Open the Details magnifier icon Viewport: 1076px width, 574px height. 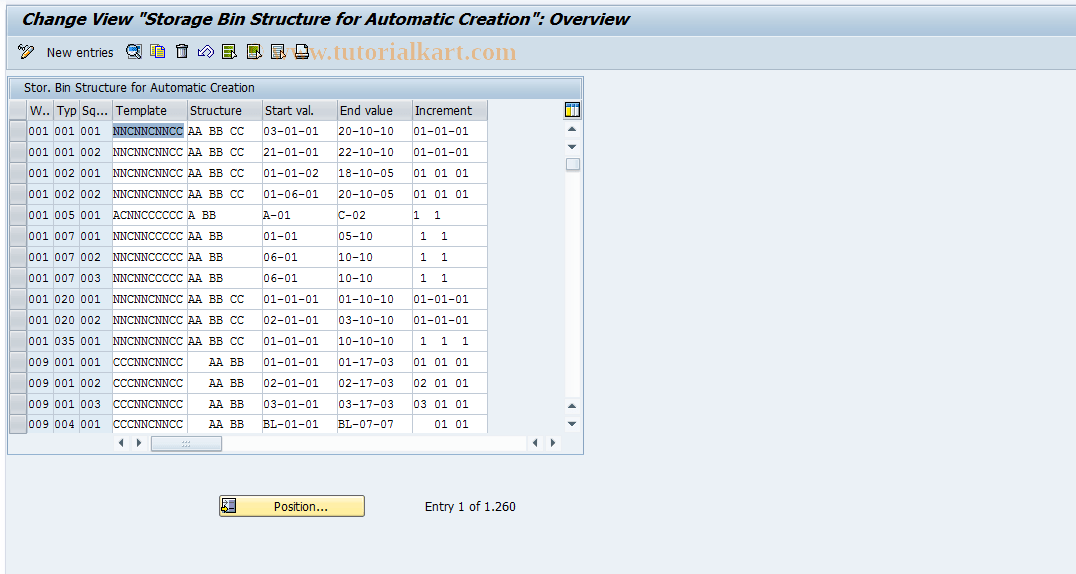tap(134, 51)
